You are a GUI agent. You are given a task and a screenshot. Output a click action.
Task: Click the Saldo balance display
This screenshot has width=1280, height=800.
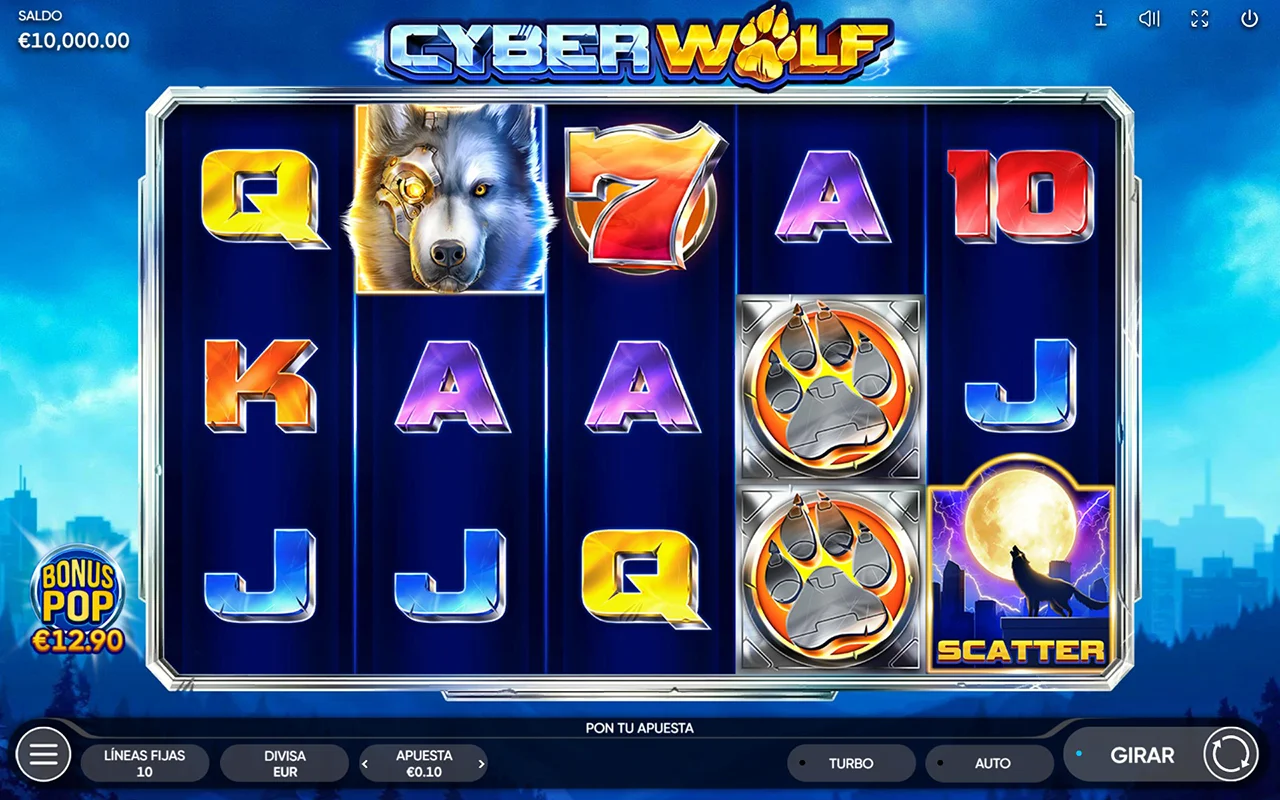pos(74,31)
